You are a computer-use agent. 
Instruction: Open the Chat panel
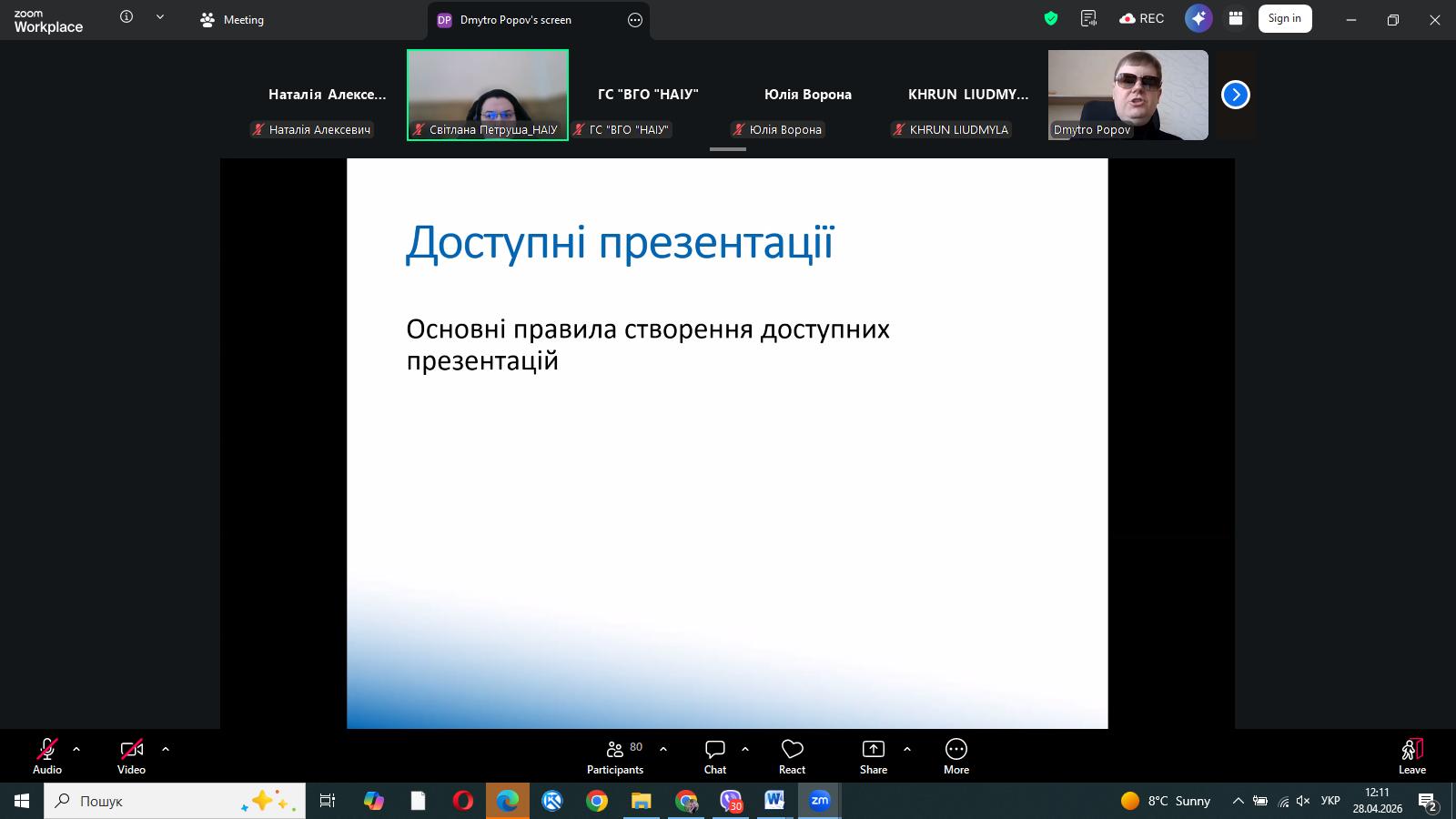click(x=715, y=756)
